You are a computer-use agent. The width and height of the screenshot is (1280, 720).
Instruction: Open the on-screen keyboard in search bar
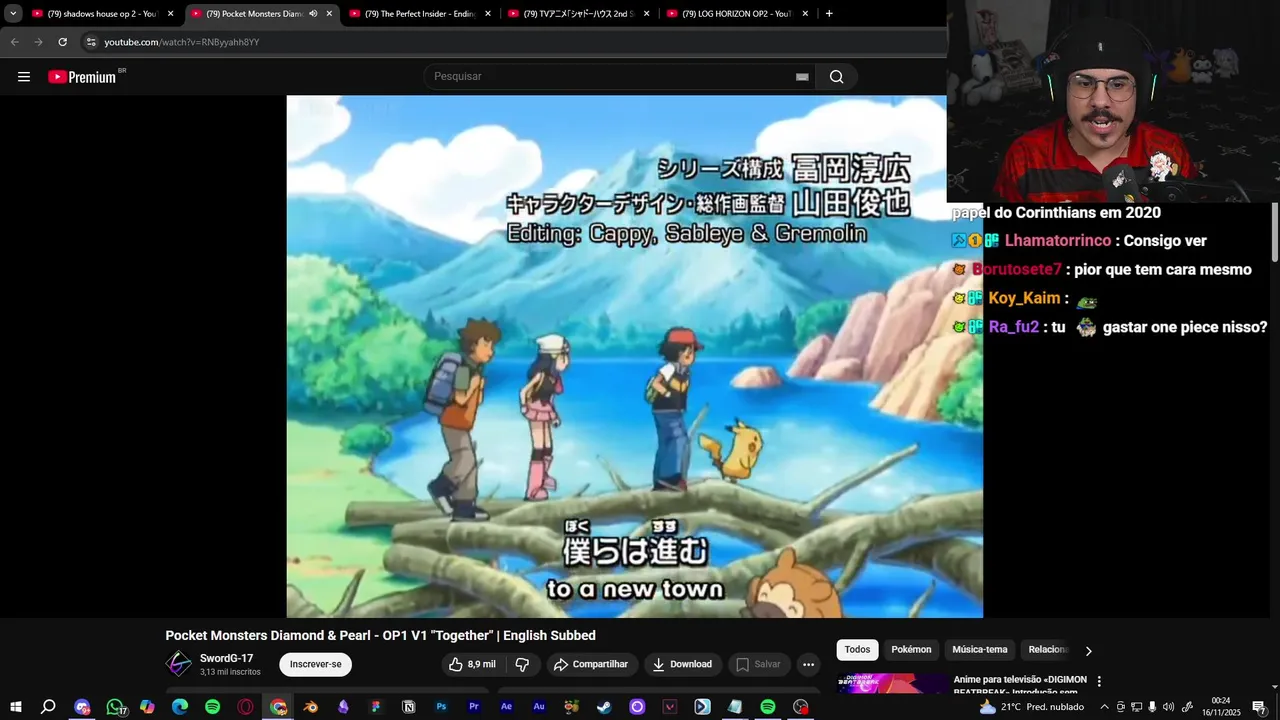tap(802, 77)
